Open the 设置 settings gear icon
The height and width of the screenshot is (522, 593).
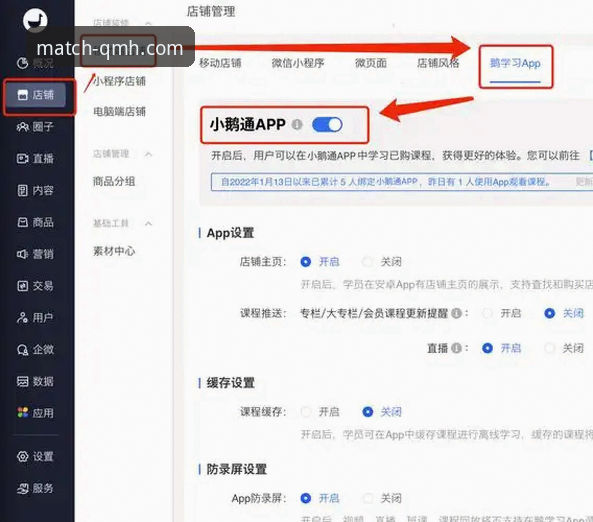[x=23, y=457]
